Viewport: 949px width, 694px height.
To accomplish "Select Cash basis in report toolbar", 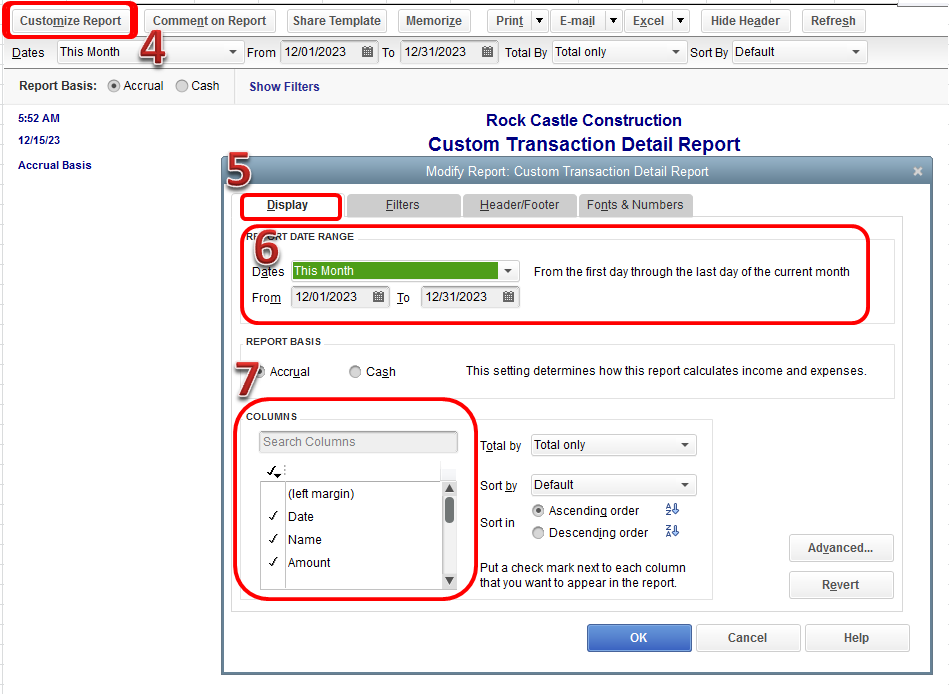I will [x=182, y=86].
